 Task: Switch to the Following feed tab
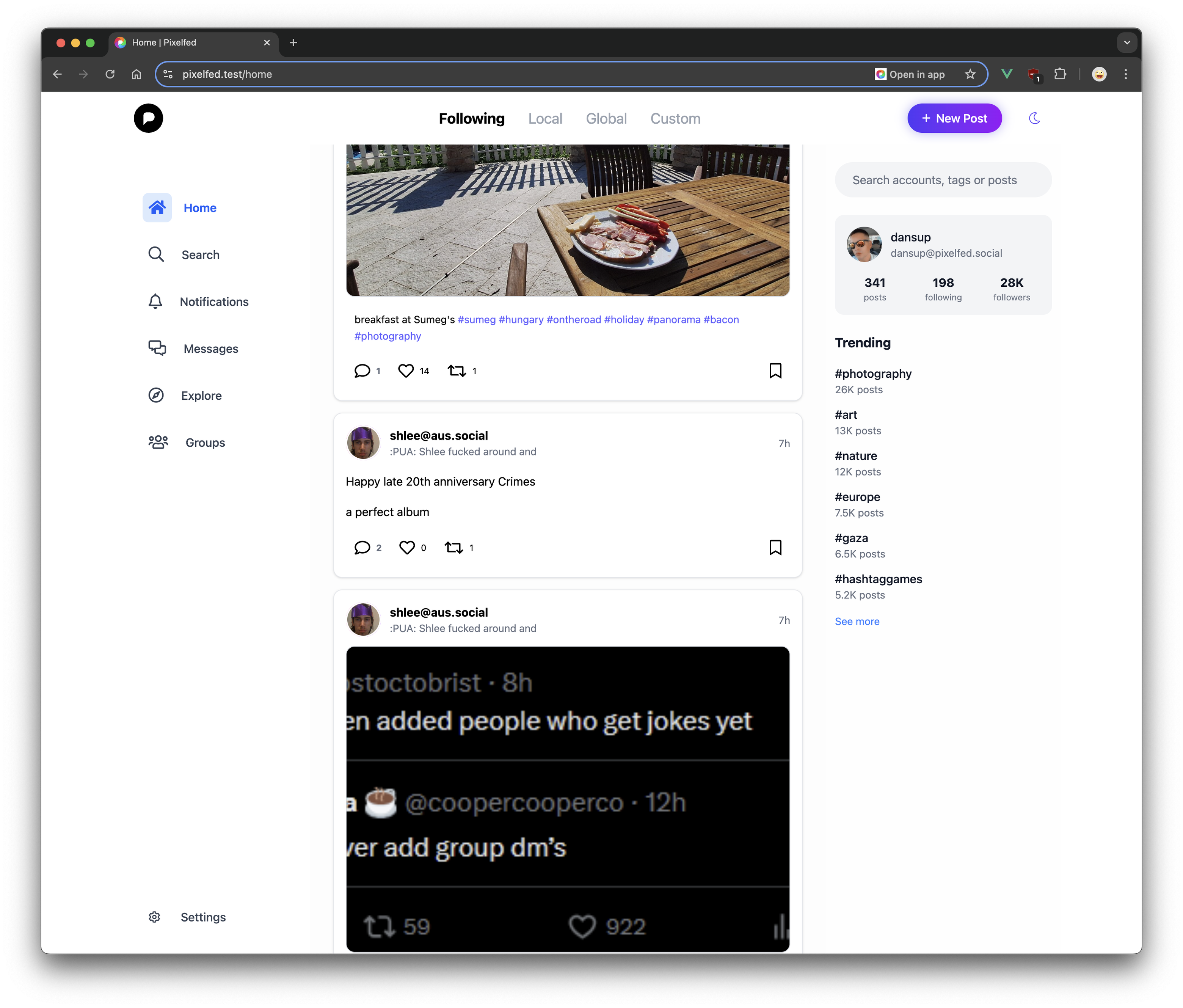472,118
